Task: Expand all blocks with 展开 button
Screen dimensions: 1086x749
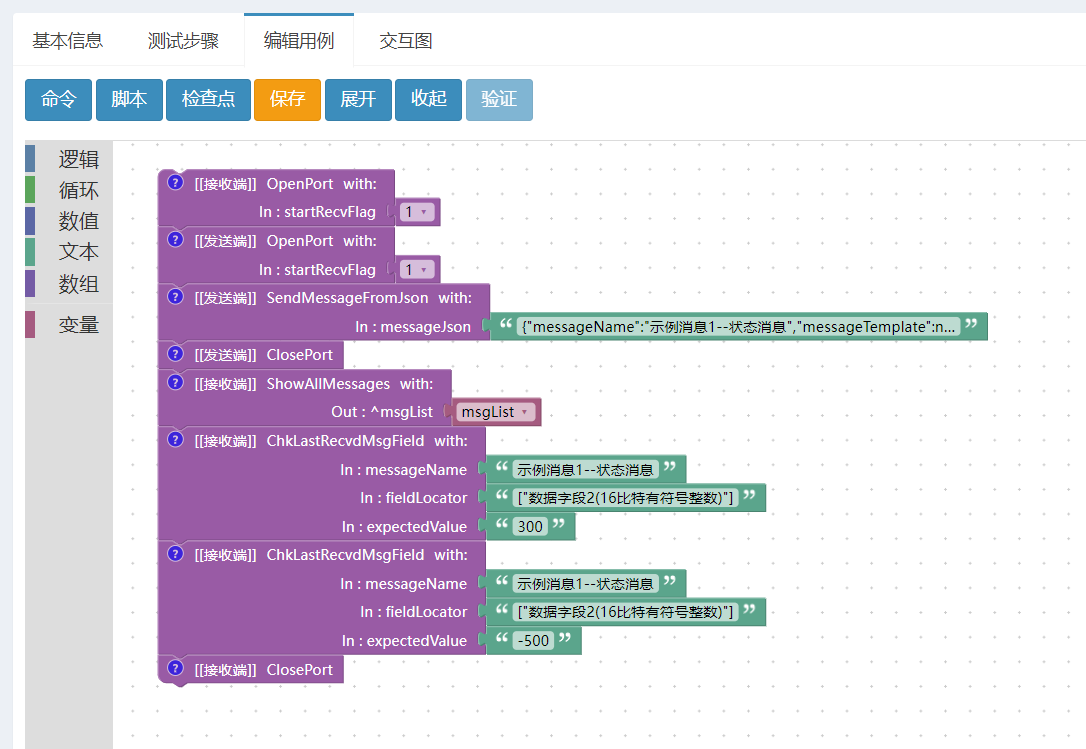Action: 358,99
